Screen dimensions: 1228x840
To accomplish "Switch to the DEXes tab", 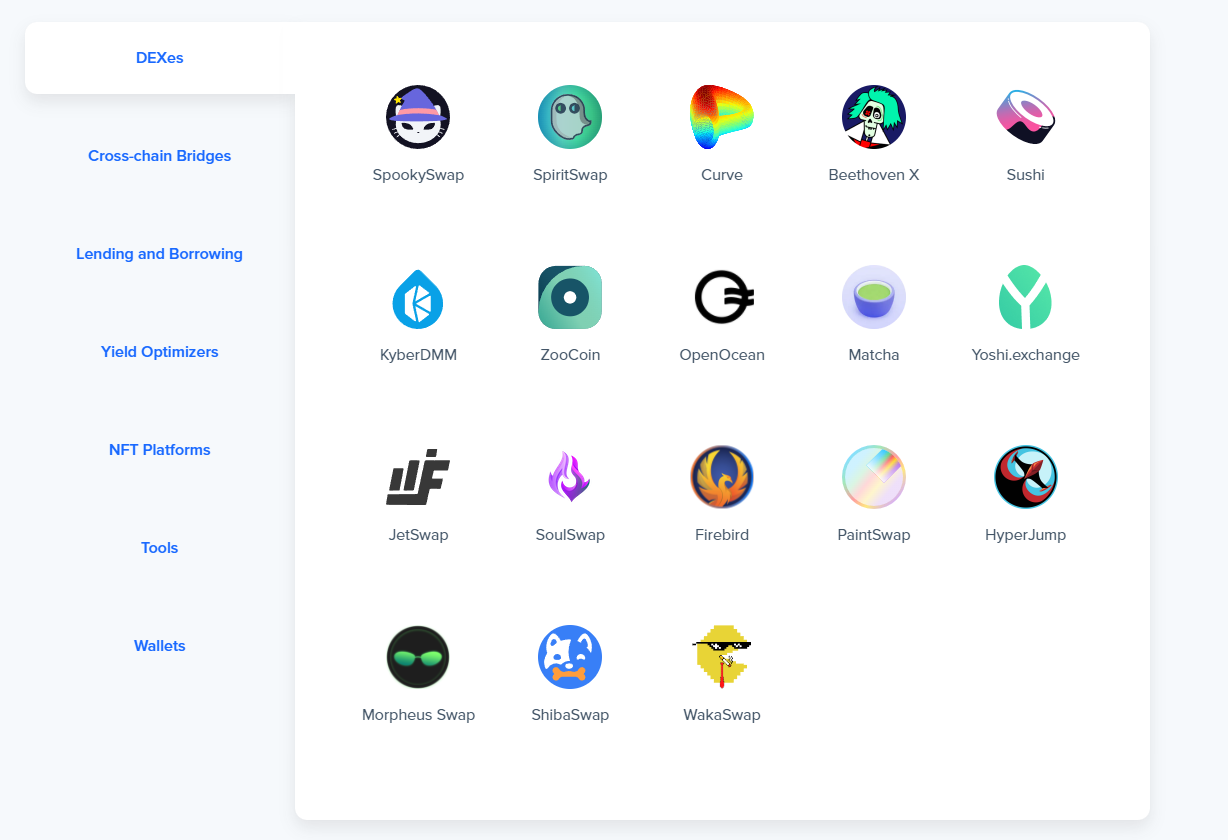I will 160,58.
